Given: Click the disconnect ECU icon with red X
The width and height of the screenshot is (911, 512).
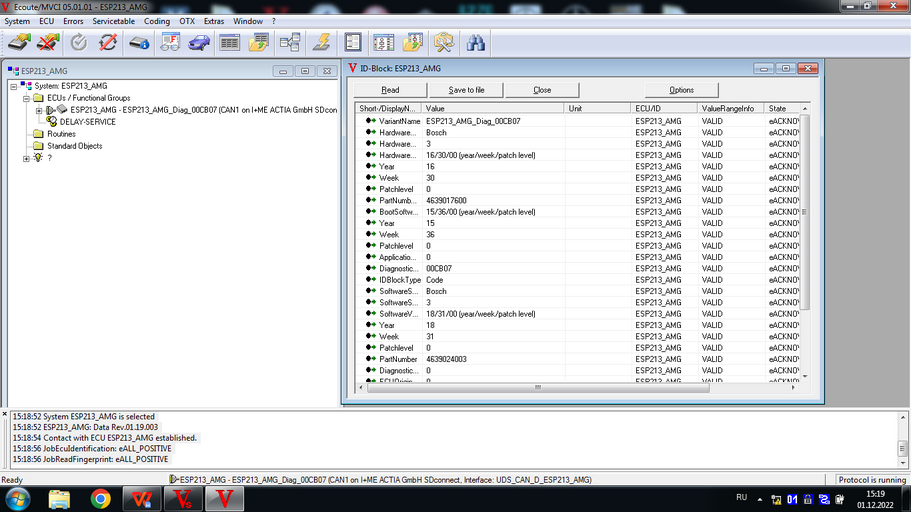Looking at the screenshot, I should point(48,42).
